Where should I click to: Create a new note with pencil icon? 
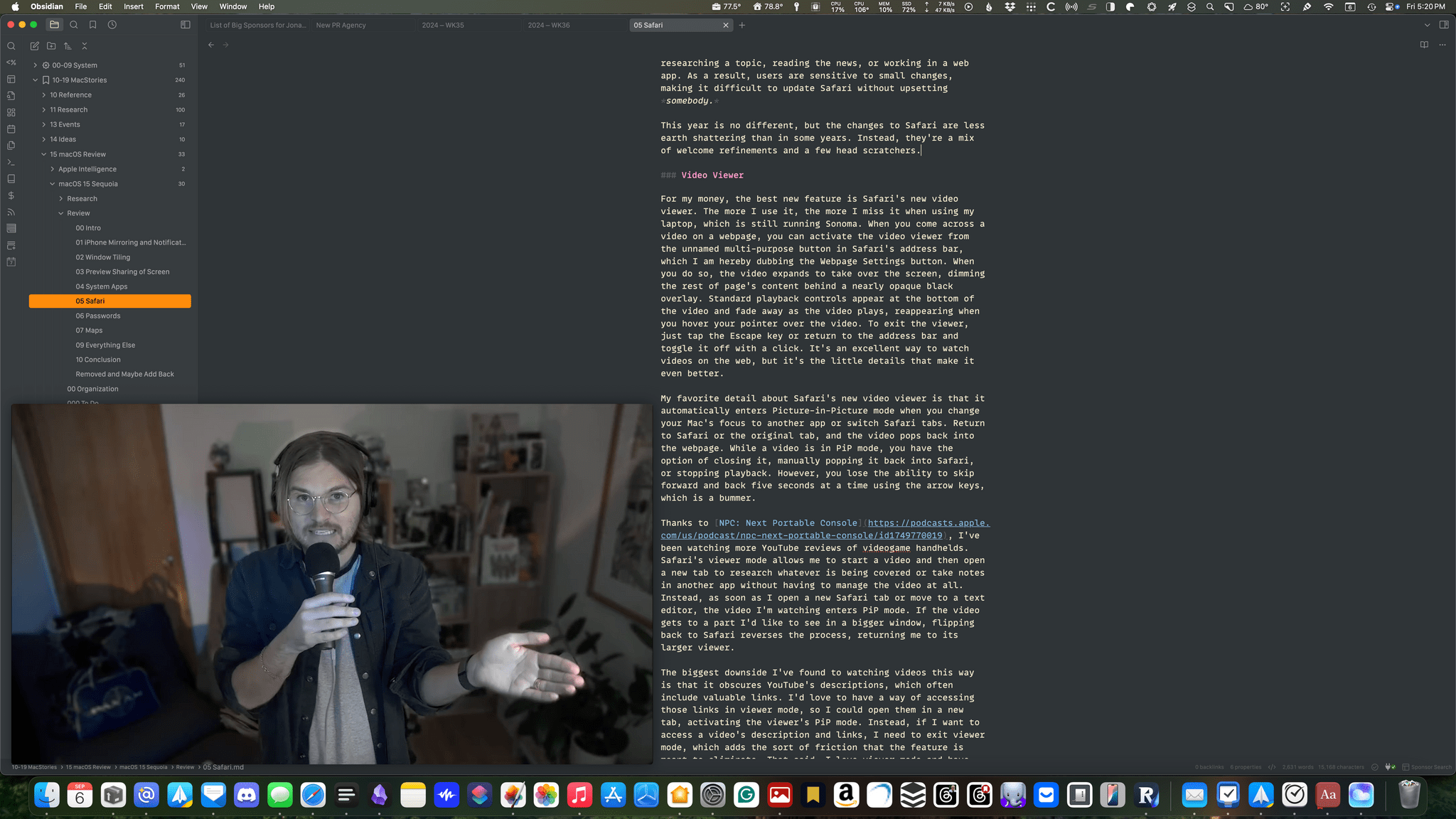pos(34,46)
